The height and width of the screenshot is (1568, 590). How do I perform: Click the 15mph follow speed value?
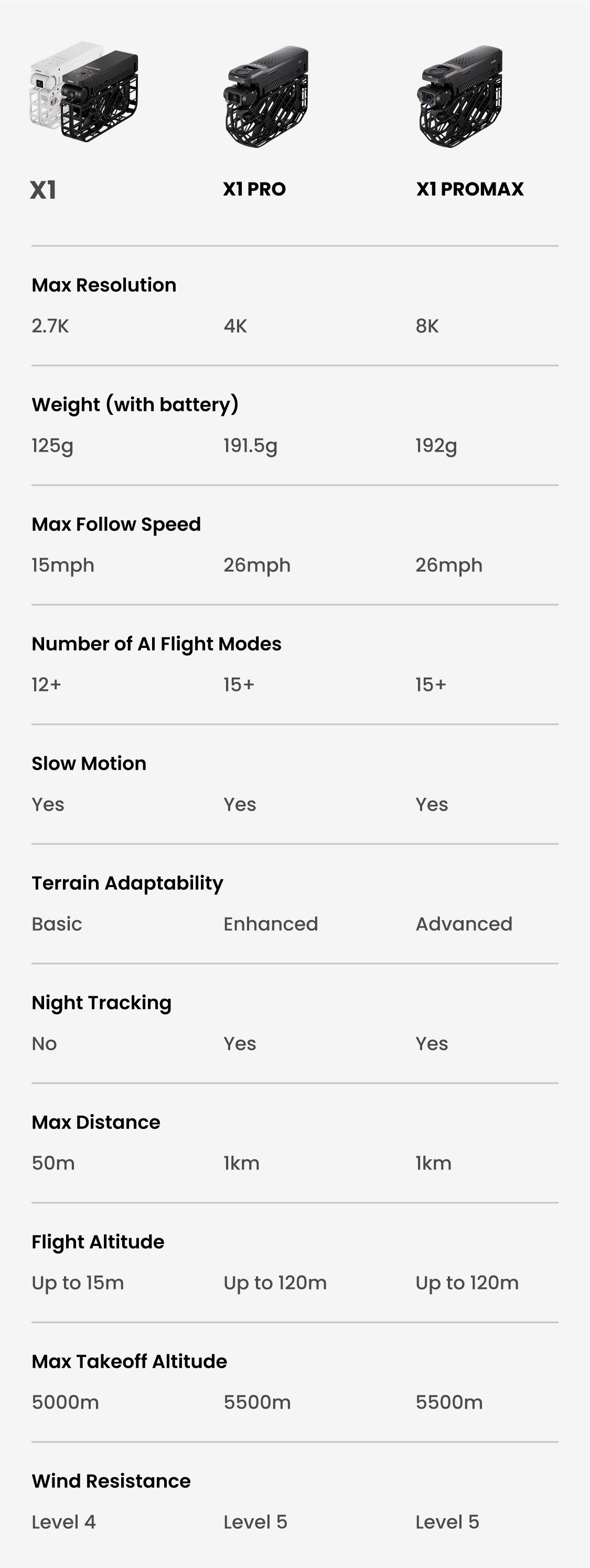coord(63,566)
